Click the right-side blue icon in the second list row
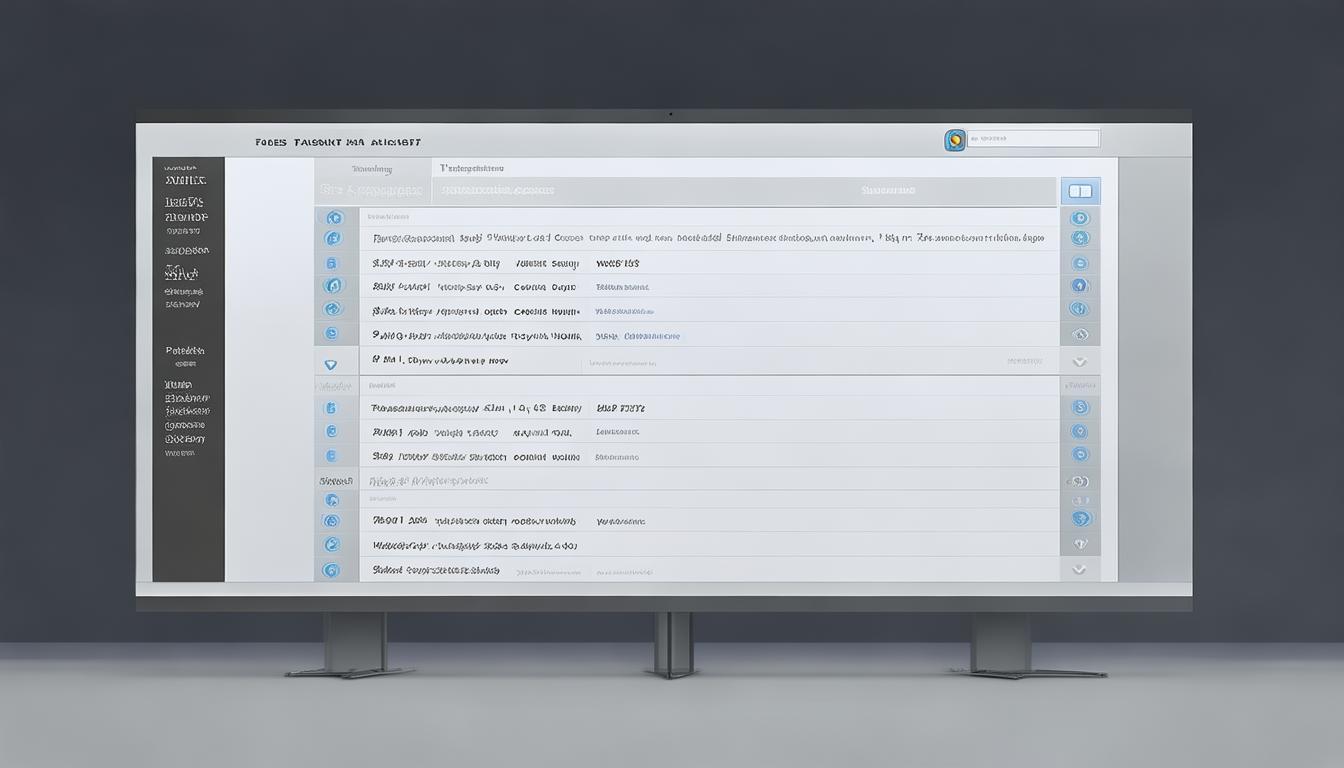The image size is (1344, 768). 1079,238
